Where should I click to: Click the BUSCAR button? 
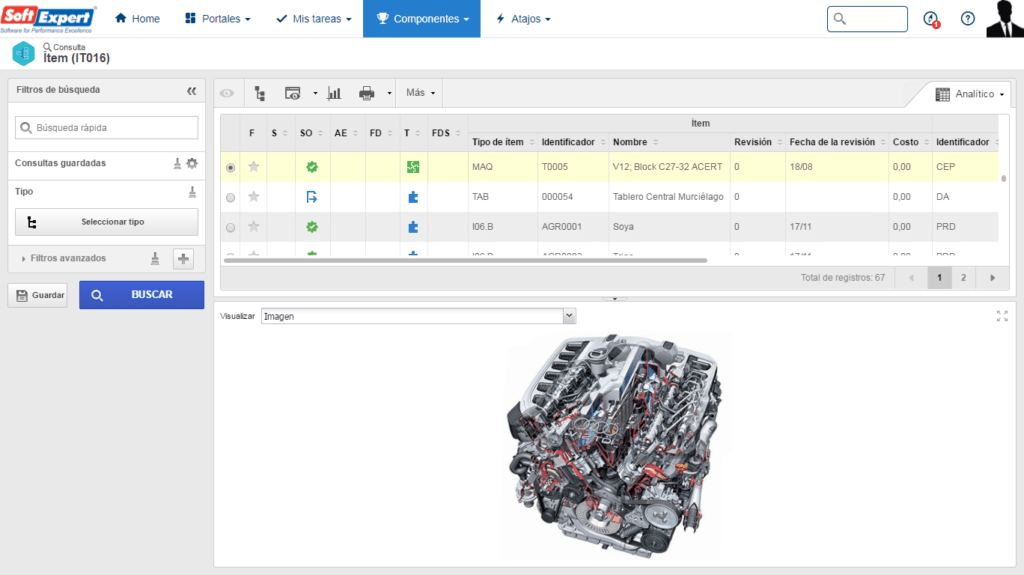tap(142, 295)
